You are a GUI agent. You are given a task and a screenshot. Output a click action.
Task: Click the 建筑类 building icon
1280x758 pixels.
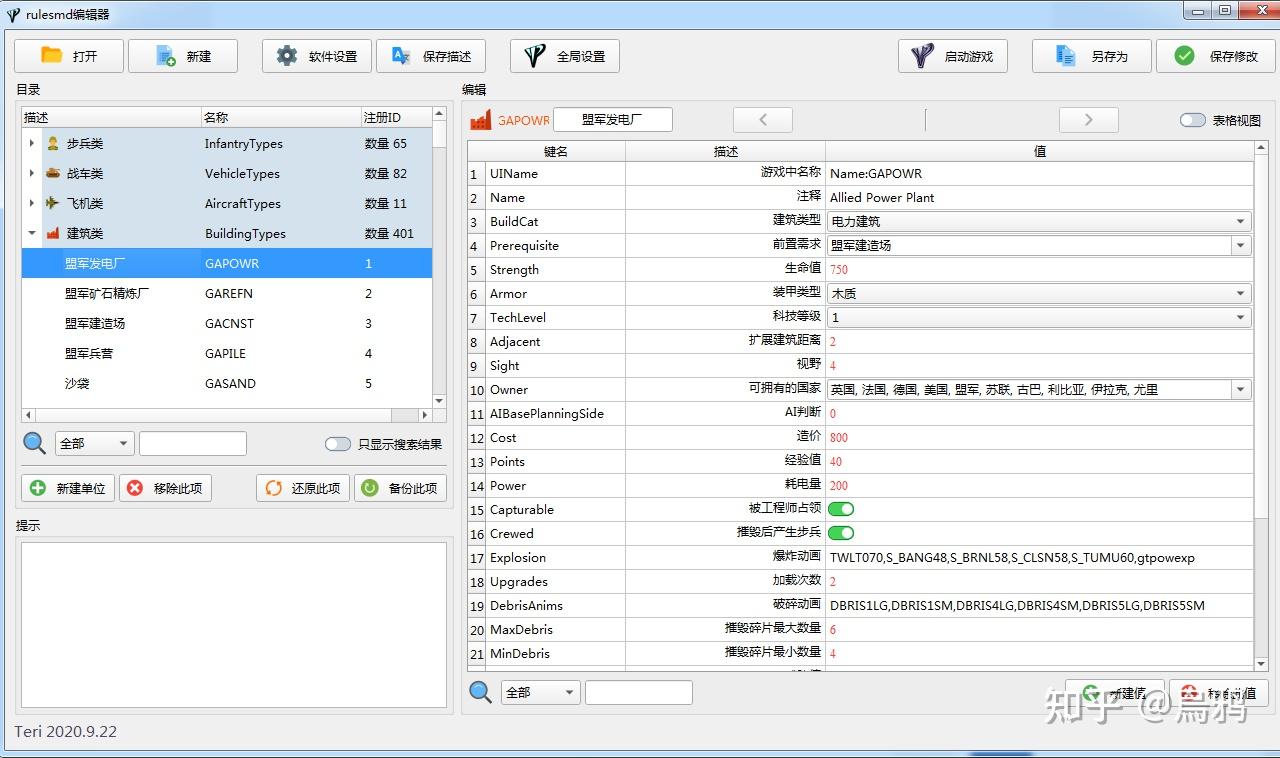coord(53,233)
